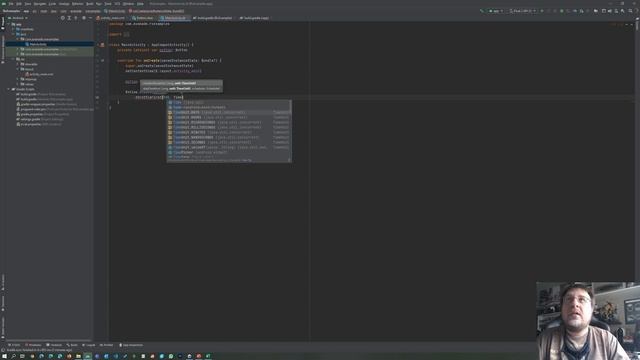
Task: Toggle the Project side tool window tab
Action: point(2,23)
